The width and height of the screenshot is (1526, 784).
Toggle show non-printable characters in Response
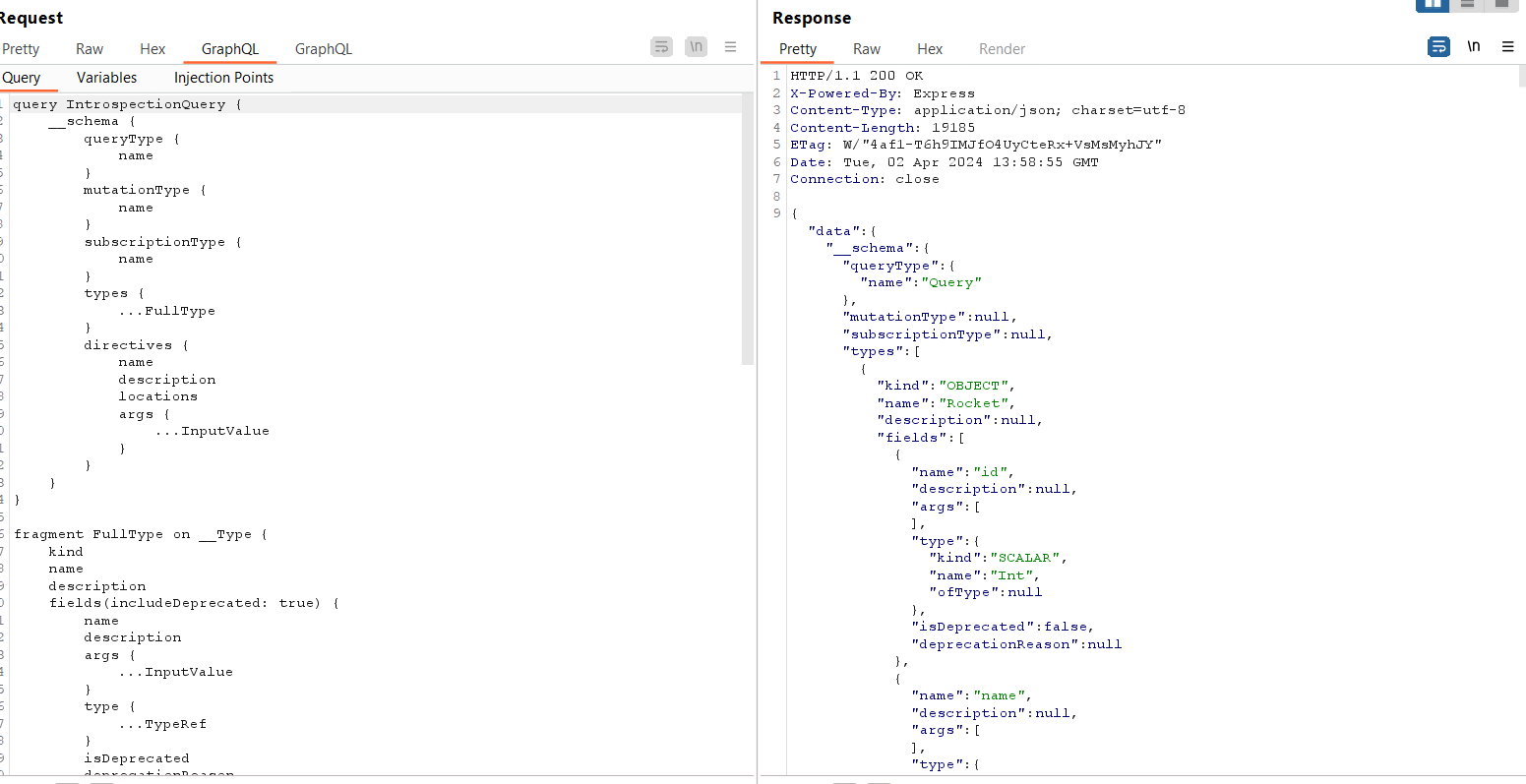click(1473, 46)
